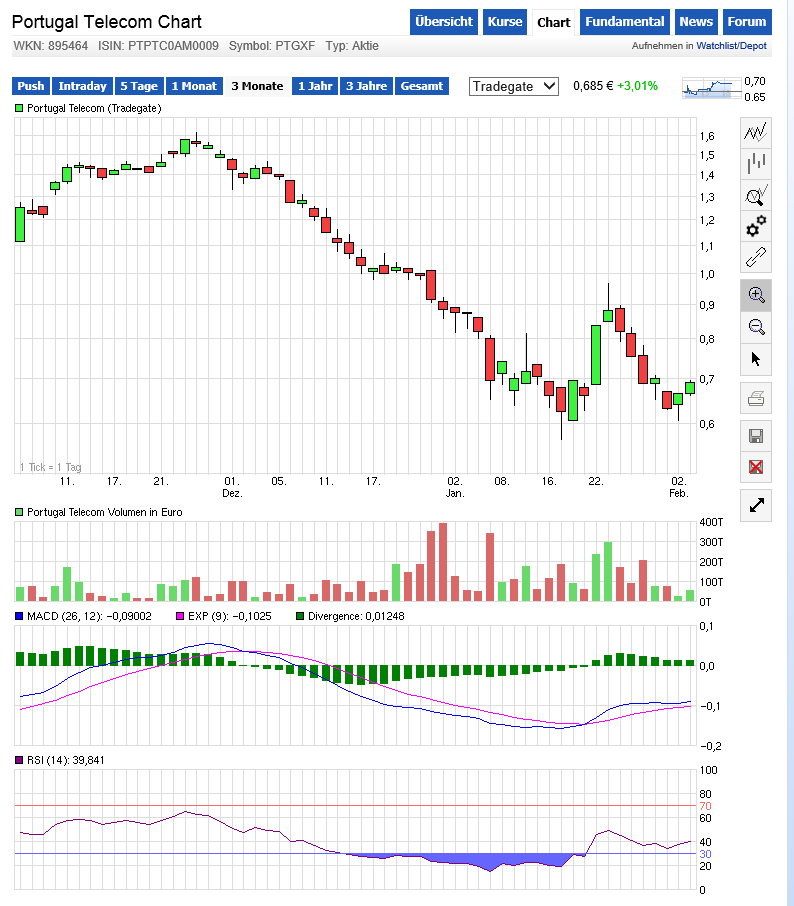Click the '1,6' price axis label
This screenshot has width=794, height=906.
coord(707,136)
